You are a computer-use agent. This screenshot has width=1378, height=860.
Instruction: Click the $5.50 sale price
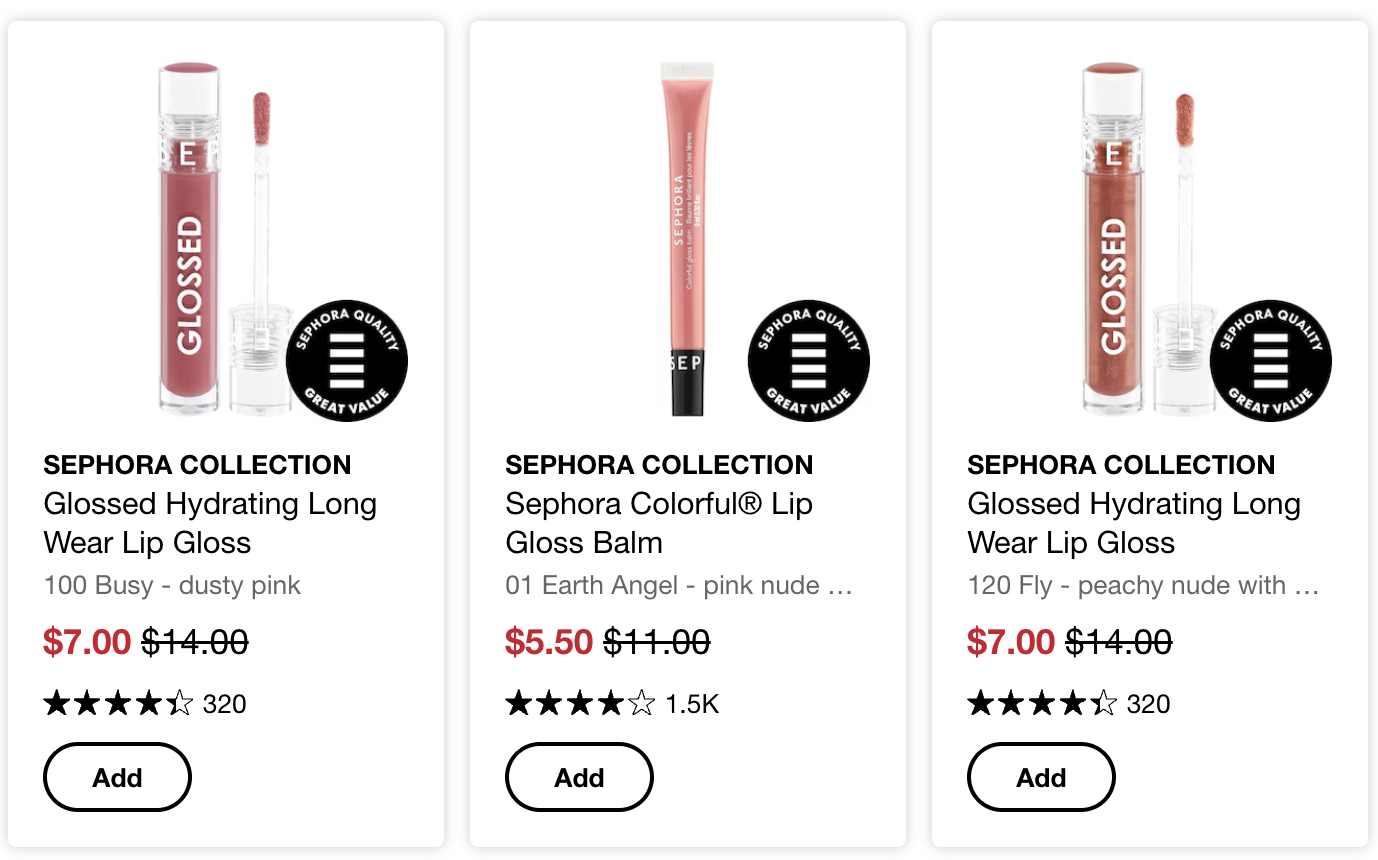pyautogui.click(x=549, y=642)
